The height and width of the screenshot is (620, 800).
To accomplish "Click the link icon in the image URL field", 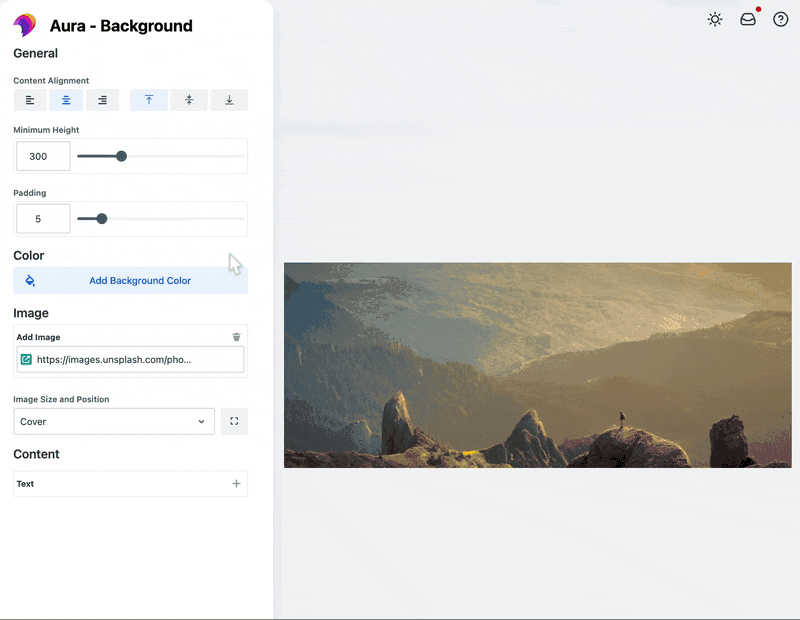I will point(24,359).
